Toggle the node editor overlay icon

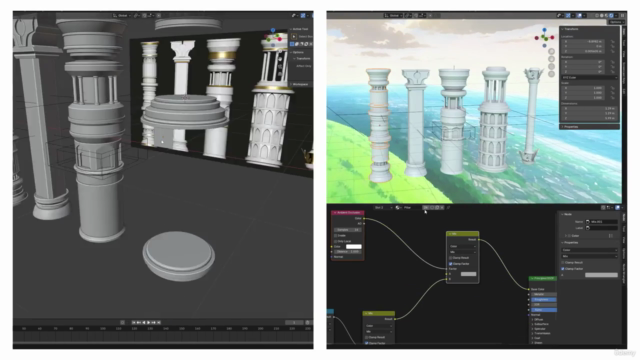pyautogui.click(x=617, y=208)
